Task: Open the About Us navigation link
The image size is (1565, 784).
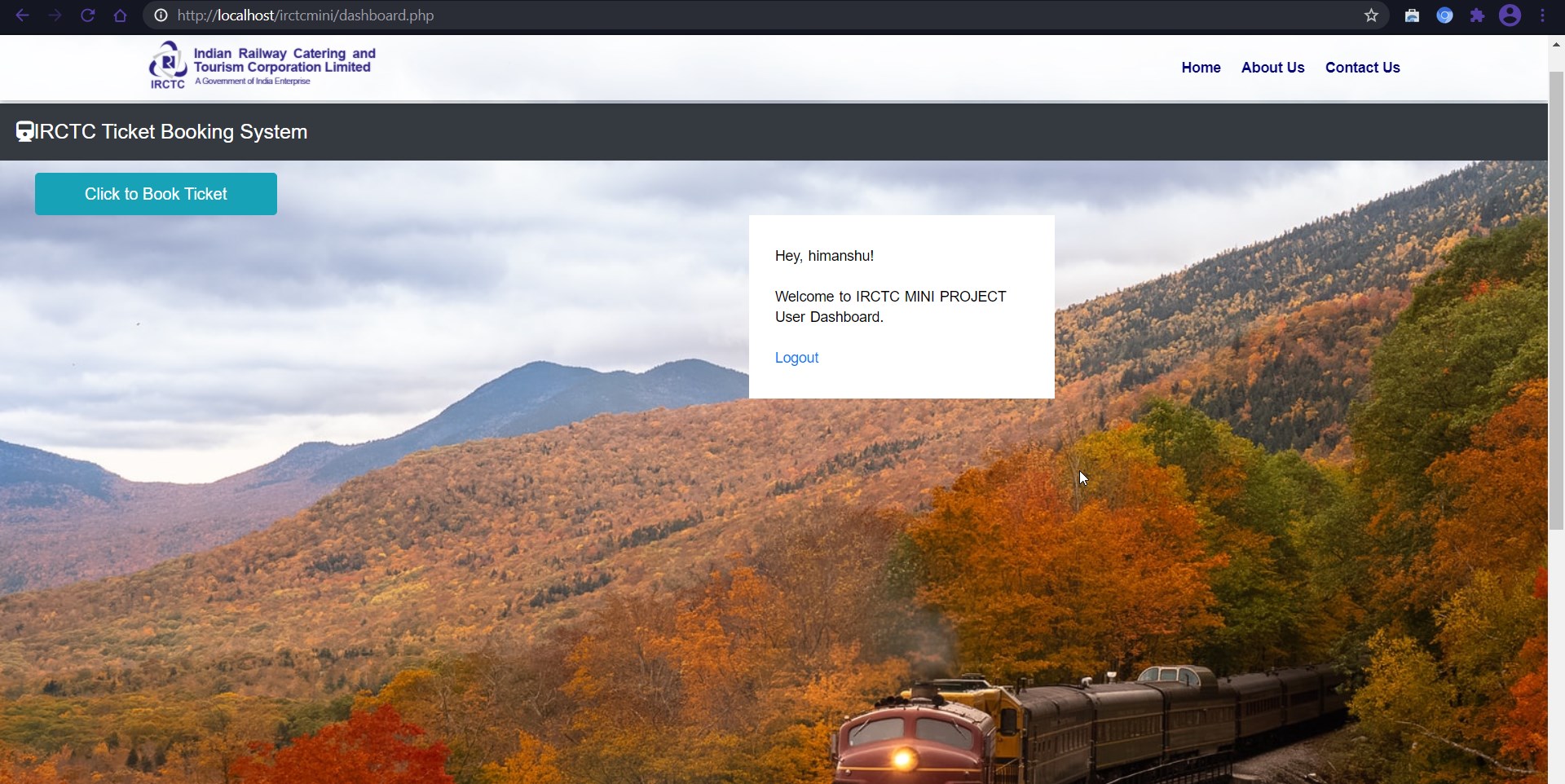Action: tap(1272, 68)
